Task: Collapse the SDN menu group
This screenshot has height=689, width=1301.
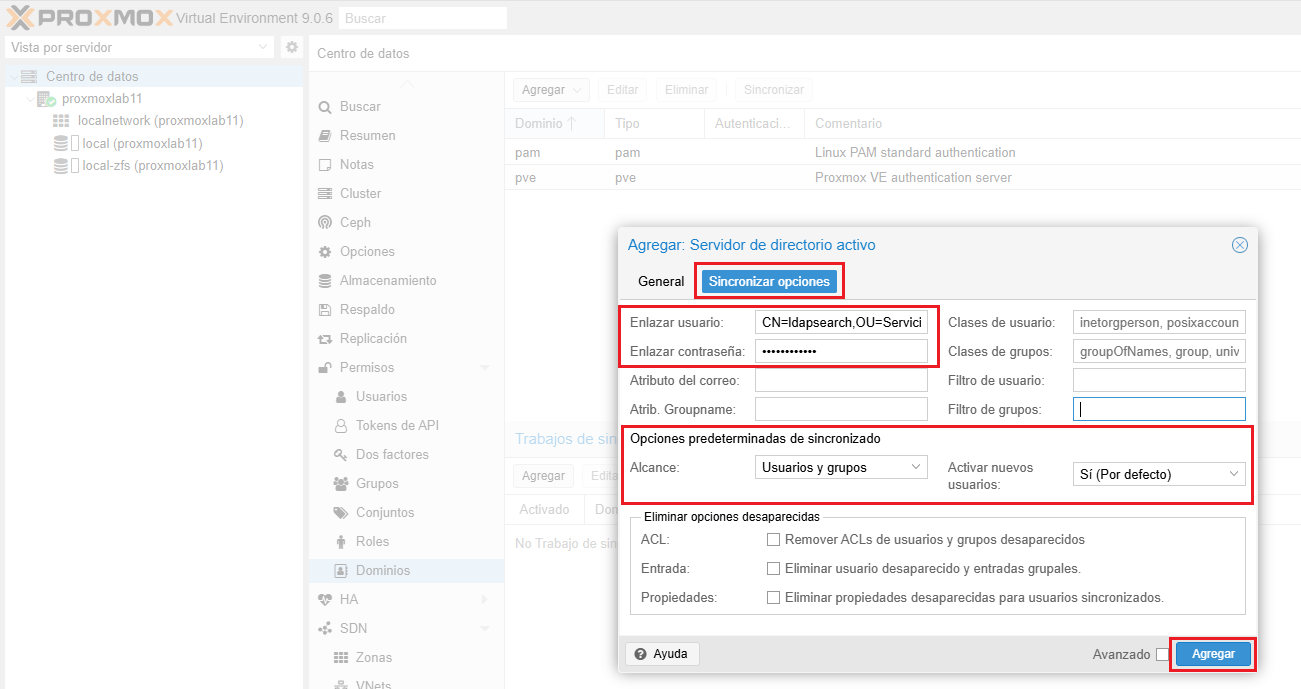Action: [x=486, y=628]
